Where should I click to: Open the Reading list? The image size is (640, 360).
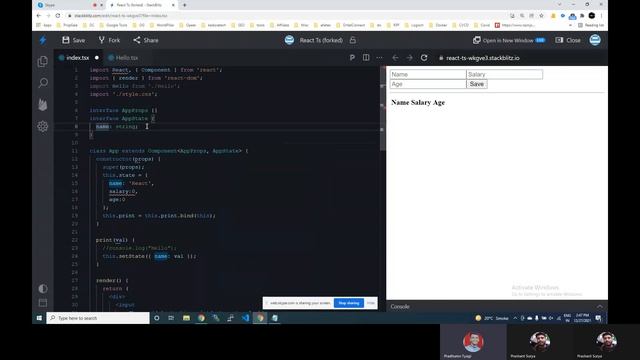591,25
